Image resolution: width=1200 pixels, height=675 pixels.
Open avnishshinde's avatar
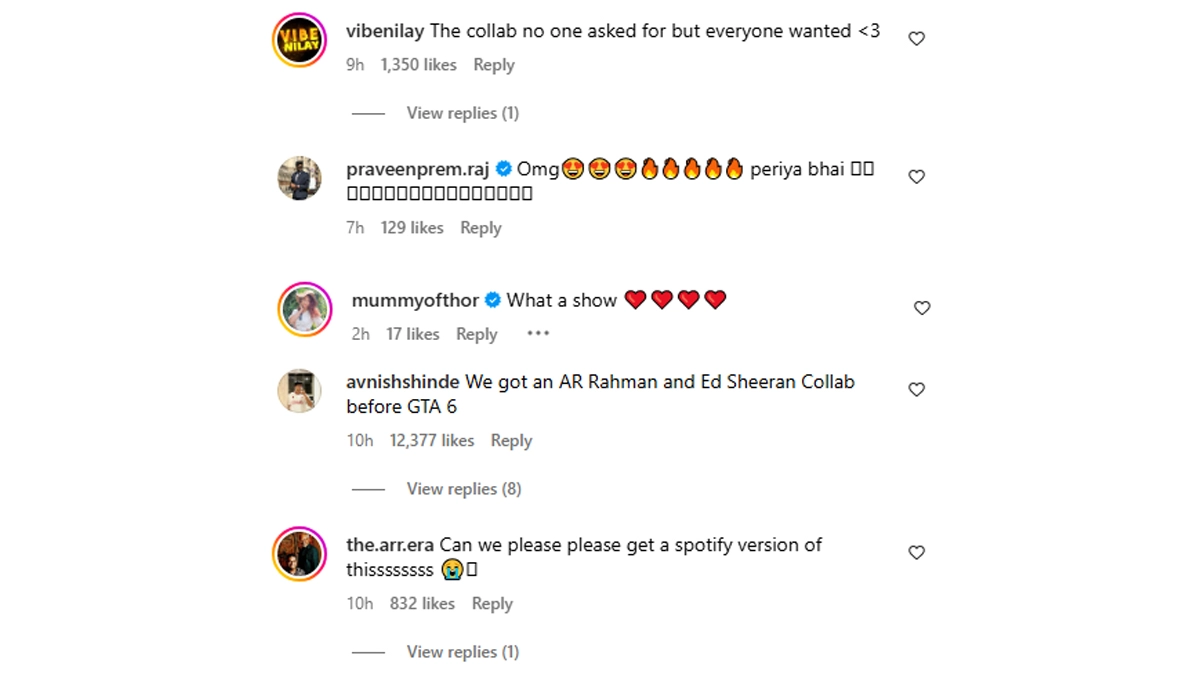[x=299, y=391]
